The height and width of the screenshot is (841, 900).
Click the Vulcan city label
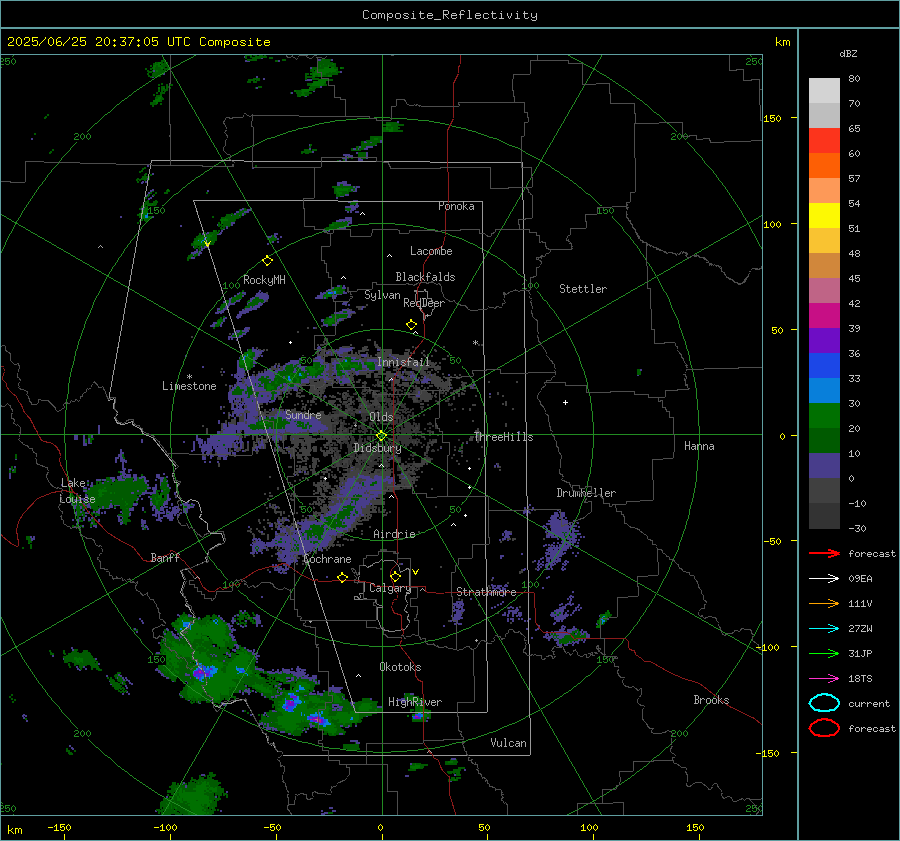click(508, 743)
